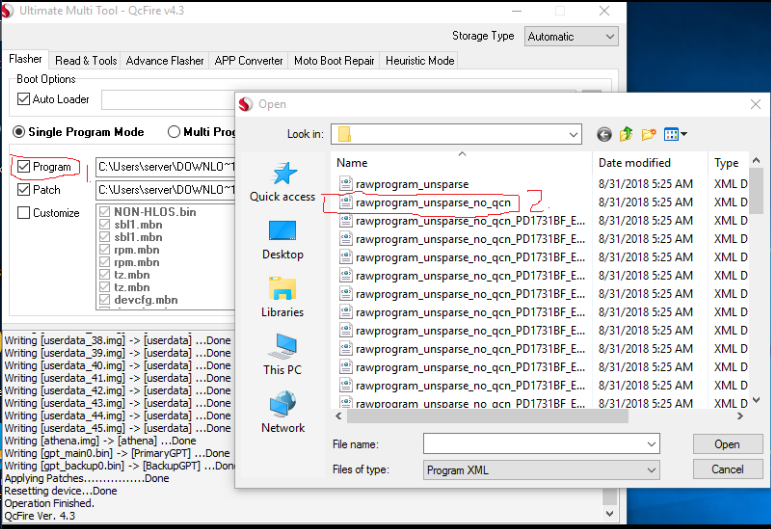
Task: Open the Advance Flasher tab
Action: (x=165, y=61)
